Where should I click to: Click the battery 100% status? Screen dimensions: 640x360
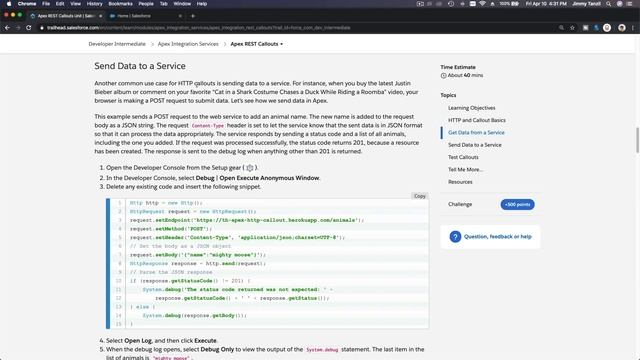(509, 4)
